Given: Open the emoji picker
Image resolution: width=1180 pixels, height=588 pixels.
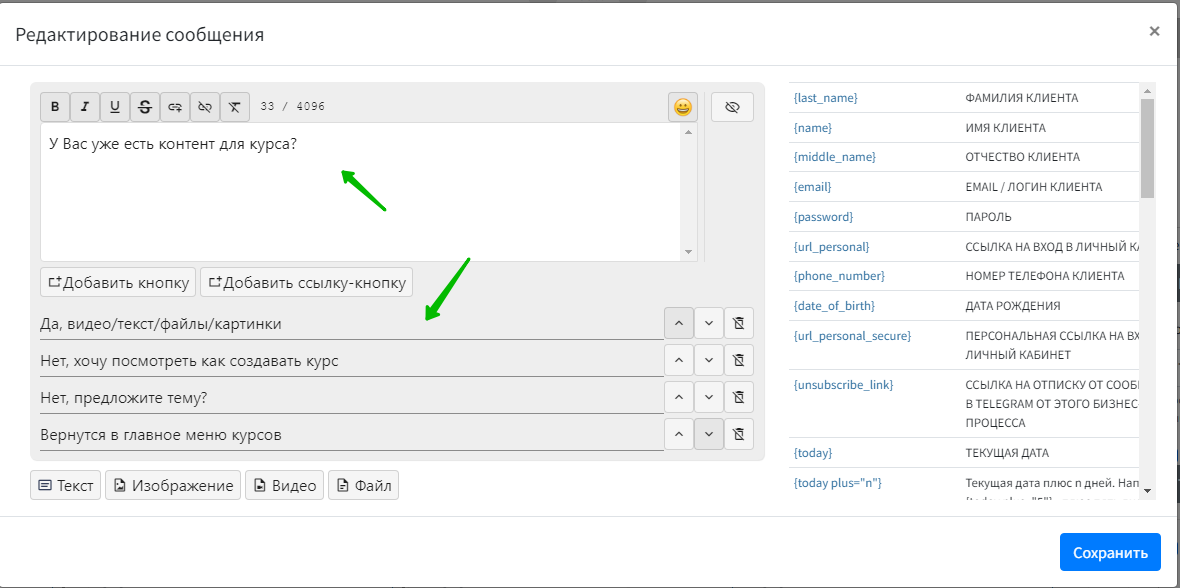Looking at the screenshot, I should tap(682, 107).
